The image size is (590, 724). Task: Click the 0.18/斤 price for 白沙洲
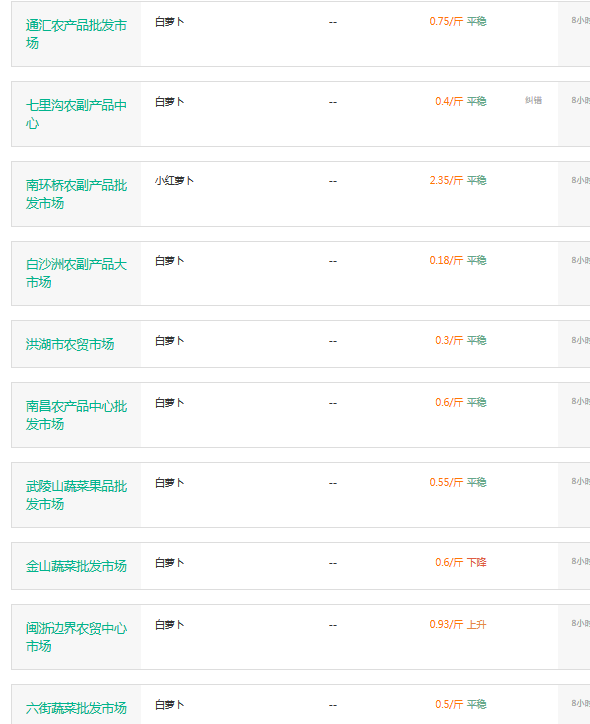point(446,260)
